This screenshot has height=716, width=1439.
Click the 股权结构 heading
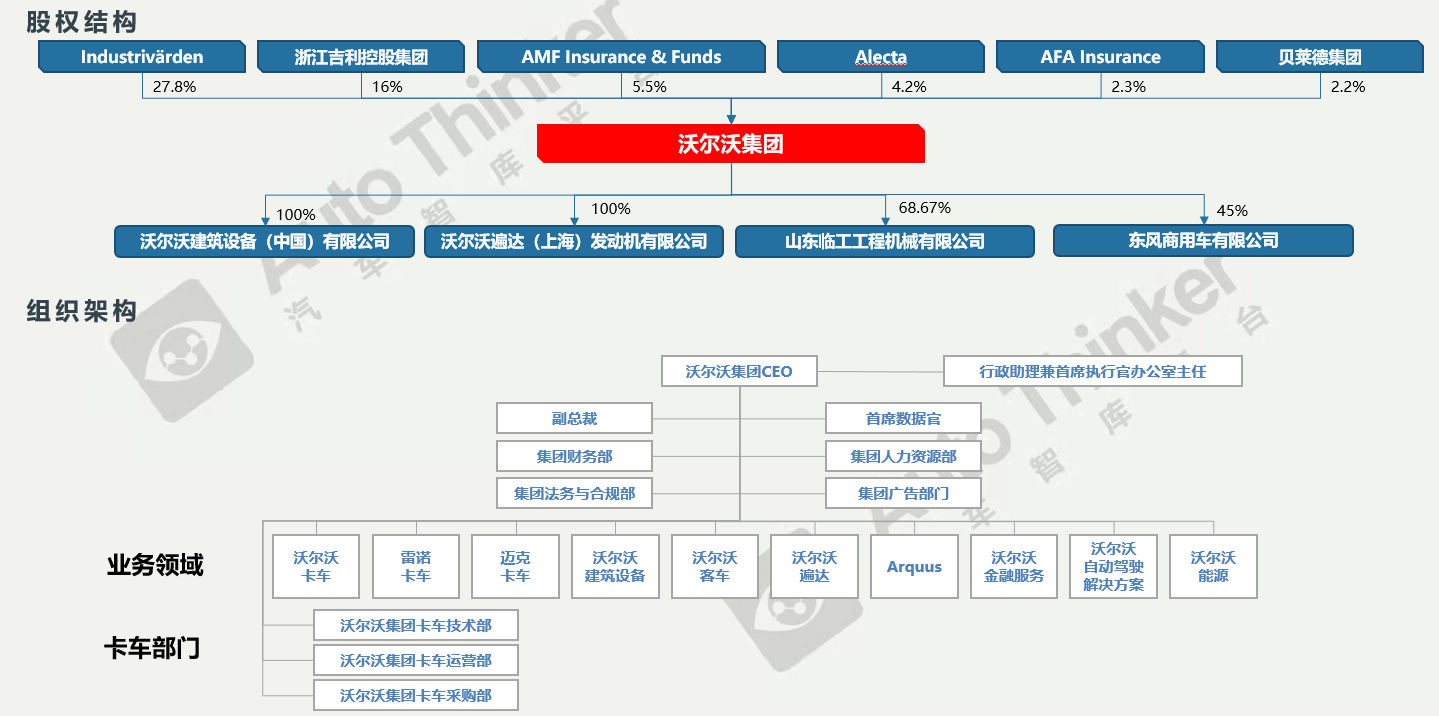[82, 21]
